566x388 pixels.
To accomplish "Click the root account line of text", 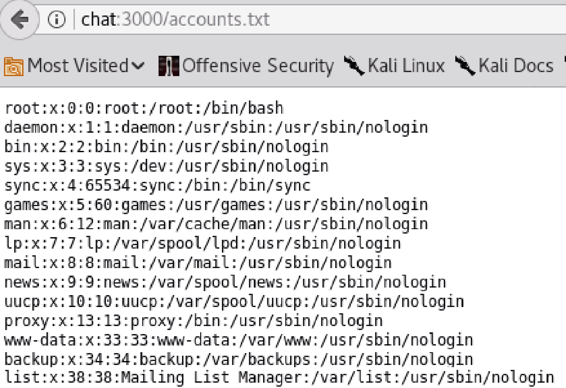I will click(x=144, y=108).
